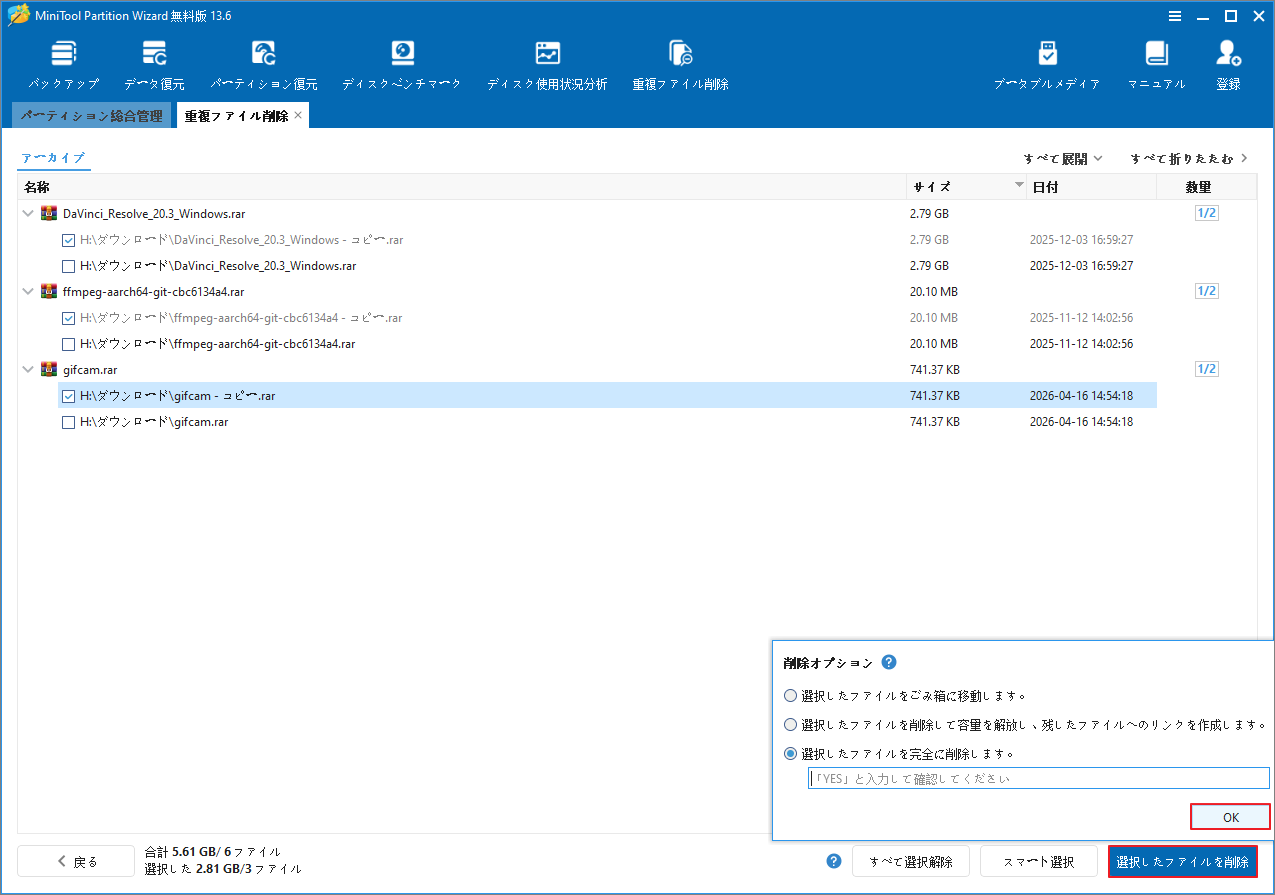Screen dimensions: 1275x895
Task: Open the データ復元 data recovery tool
Action: (154, 66)
